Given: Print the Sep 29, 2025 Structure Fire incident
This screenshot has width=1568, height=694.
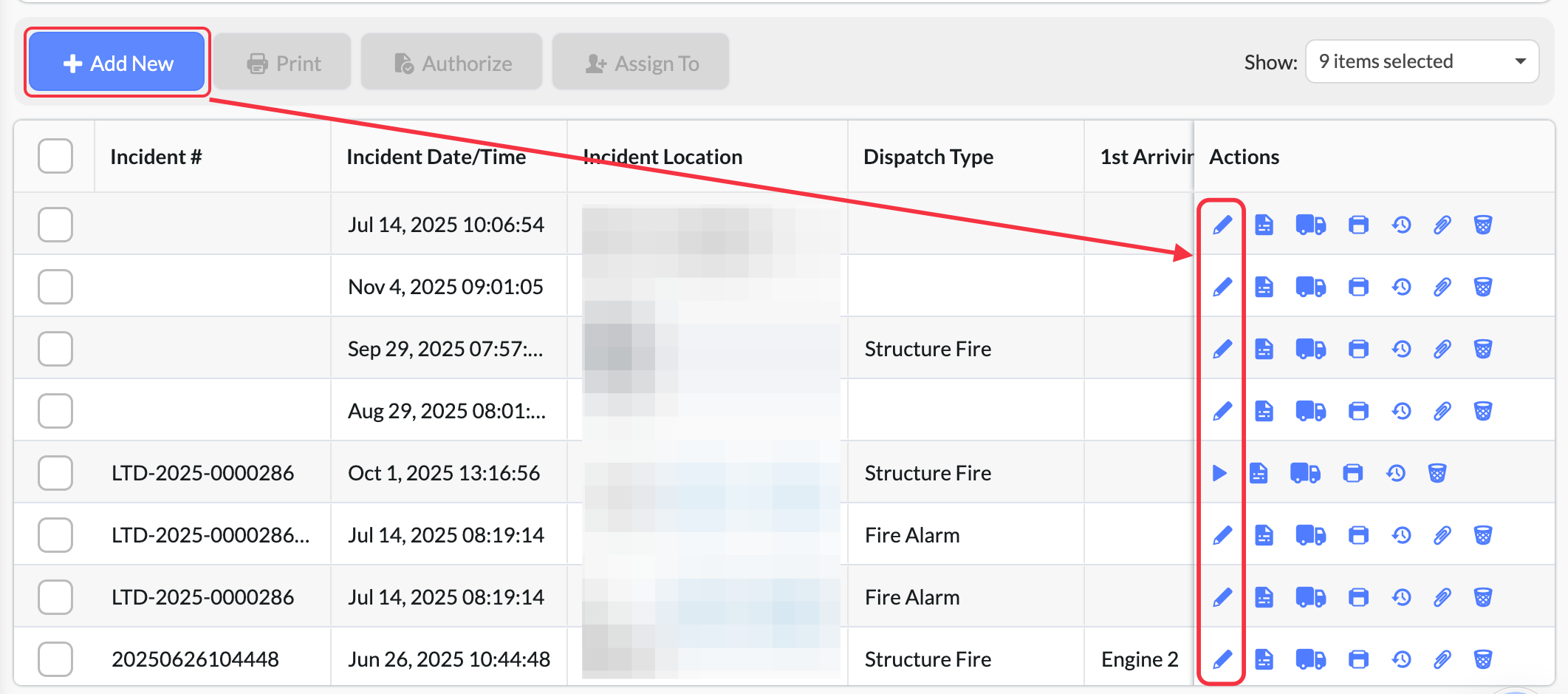Looking at the screenshot, I should pyautogui.click(x=1358, y=349).
